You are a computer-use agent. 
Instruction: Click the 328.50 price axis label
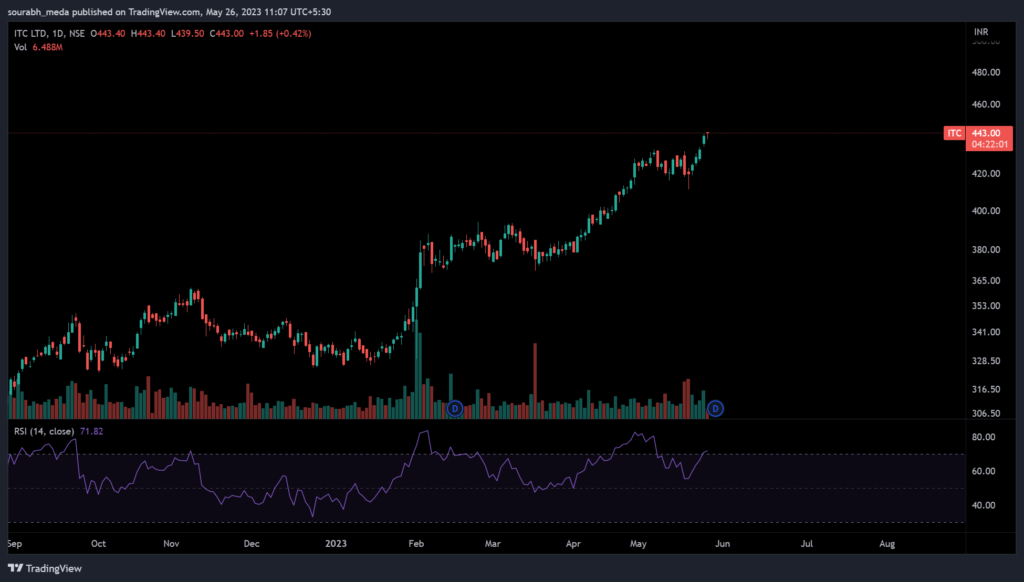pos(986,361)
